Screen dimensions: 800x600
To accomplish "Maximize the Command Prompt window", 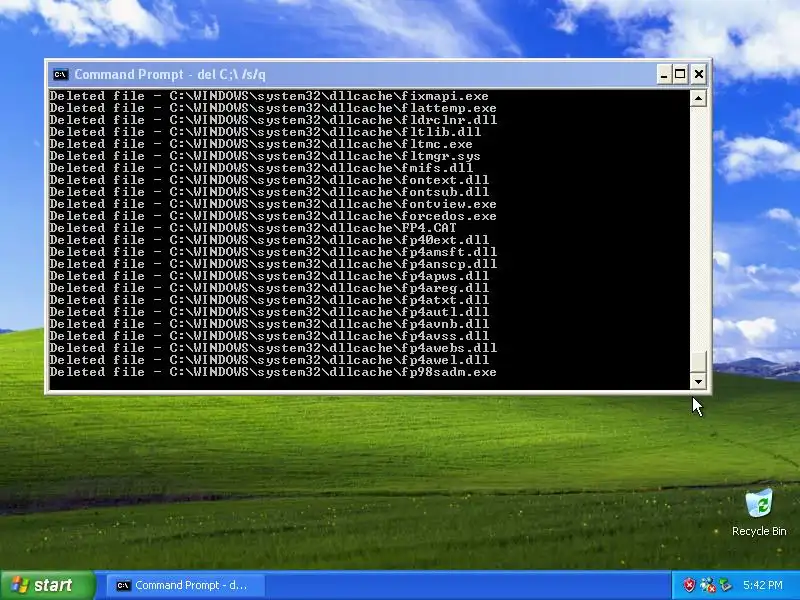I will tap(680, 74).
